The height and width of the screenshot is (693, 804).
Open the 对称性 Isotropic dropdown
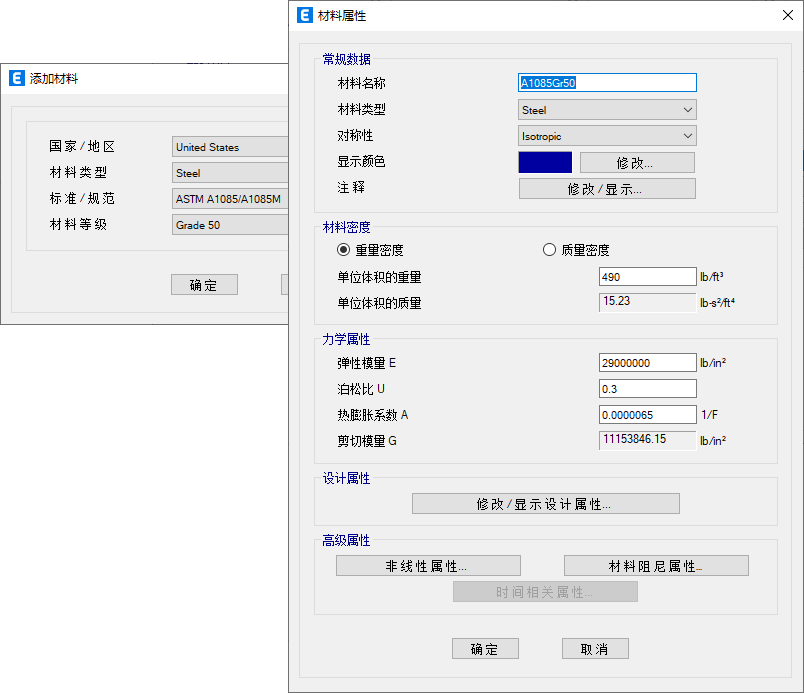point(607,136)
